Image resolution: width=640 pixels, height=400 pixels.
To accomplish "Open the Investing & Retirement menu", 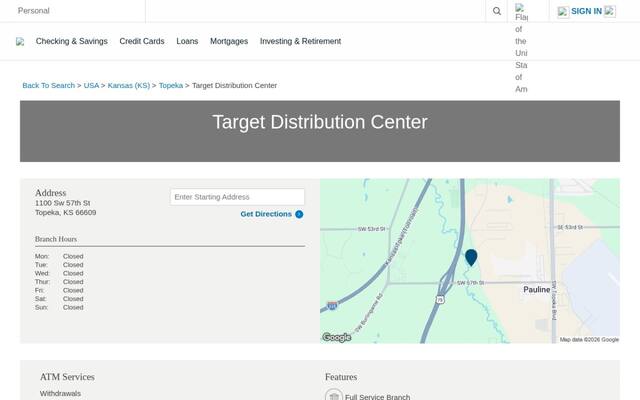I will point(300,41).
